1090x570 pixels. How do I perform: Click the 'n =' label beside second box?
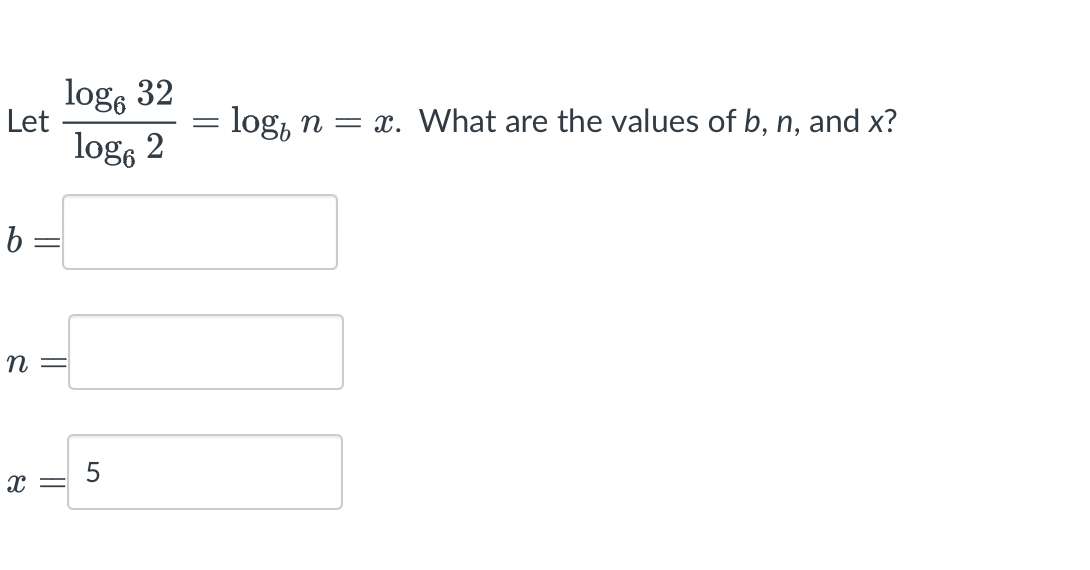[36, 362]
